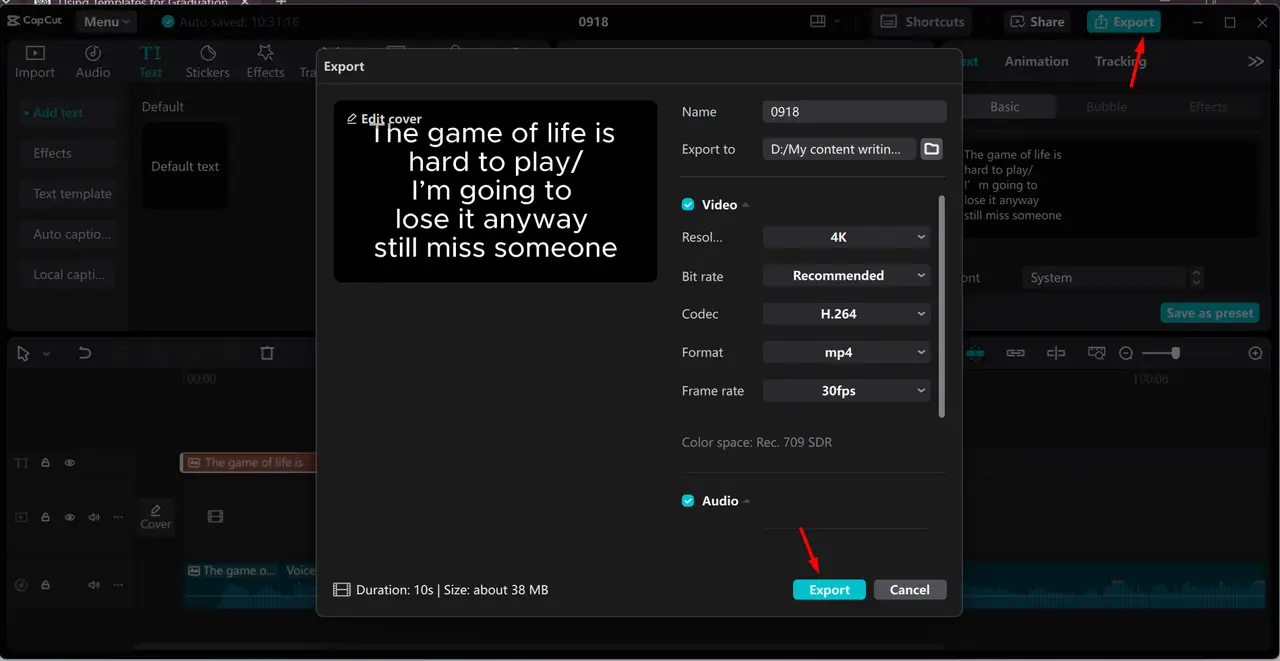Open the Import tab

pyautogui.click(x=35, y=62)
